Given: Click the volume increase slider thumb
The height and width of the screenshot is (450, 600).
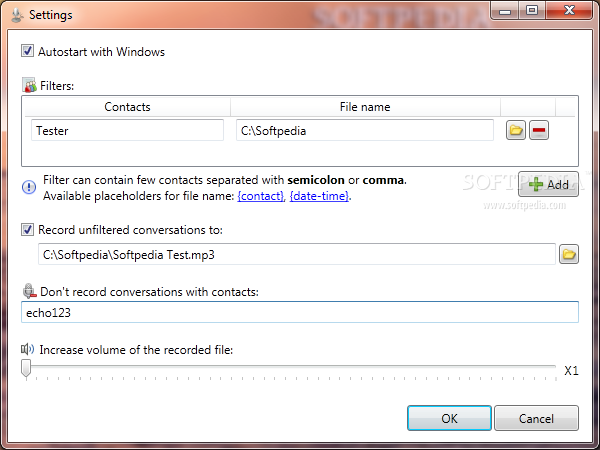Looking at the screenshot, I should [x=27, y=369].
